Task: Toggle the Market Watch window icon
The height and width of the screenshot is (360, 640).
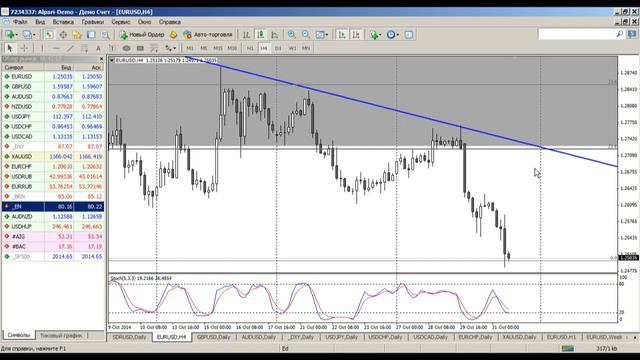Action: (49, 35)
